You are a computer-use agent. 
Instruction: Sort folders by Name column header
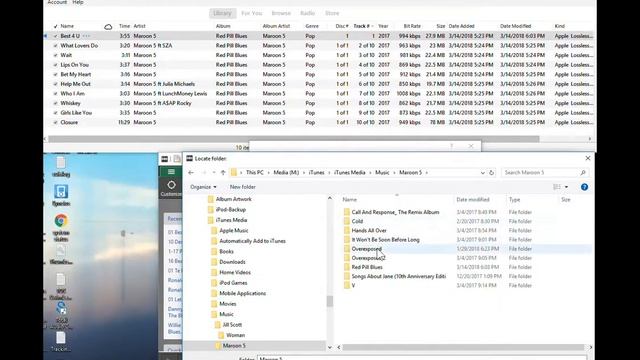pyautogui.click(x=350, y=200)
